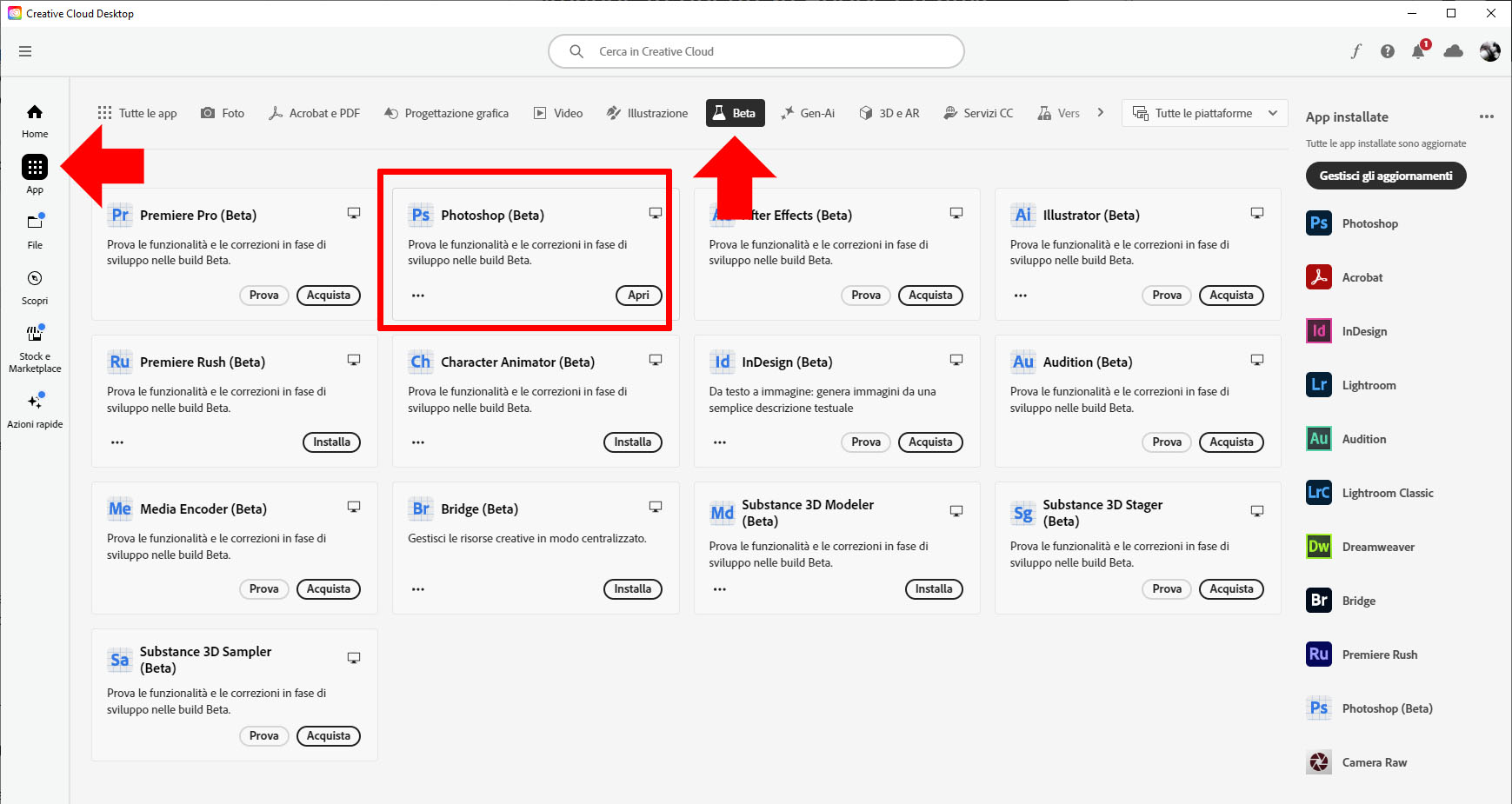
Task: Click Apri on the Photoshop (Beta) card
Action: [x=638, y=296]
